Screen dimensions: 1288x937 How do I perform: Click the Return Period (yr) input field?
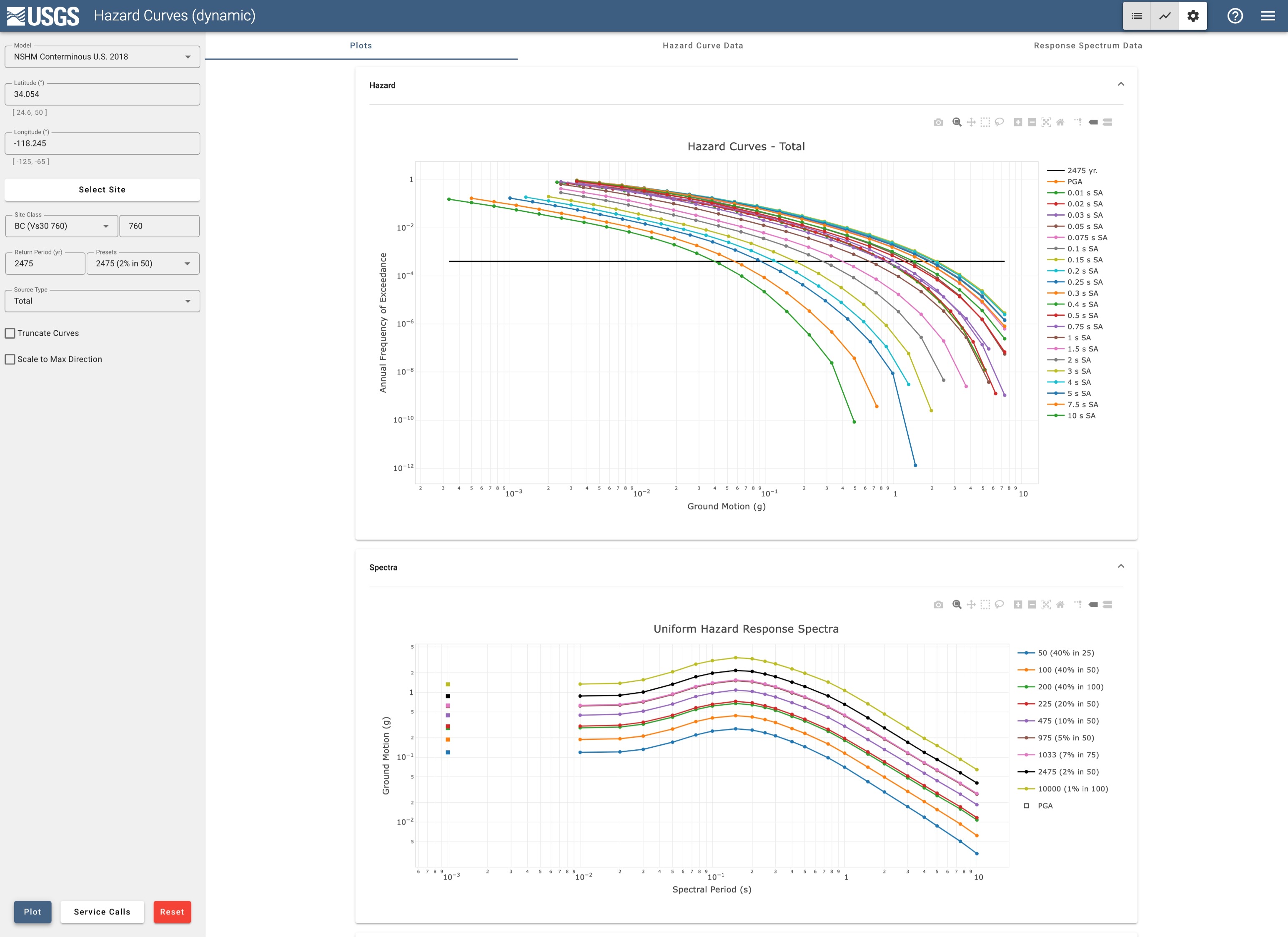(45, 264)
